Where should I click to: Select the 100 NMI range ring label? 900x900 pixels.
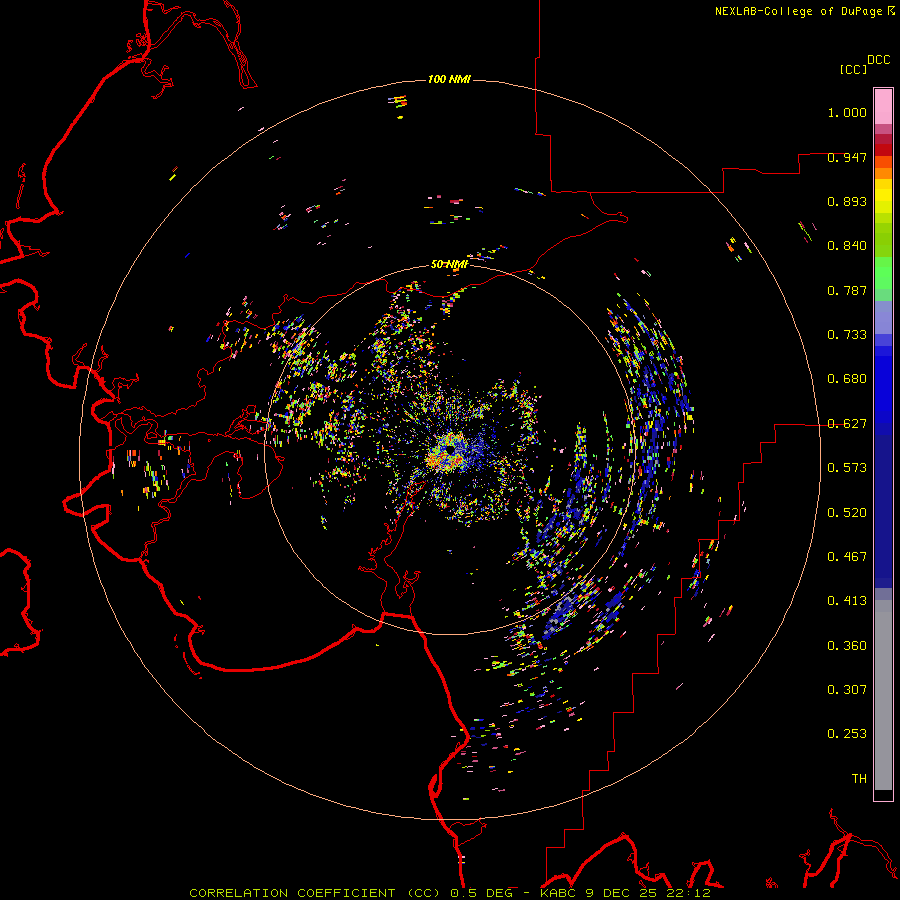point(449,79)
